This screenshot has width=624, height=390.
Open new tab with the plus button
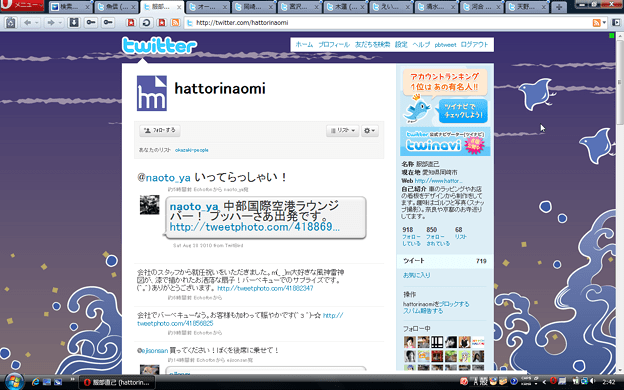tap(559, 7)
